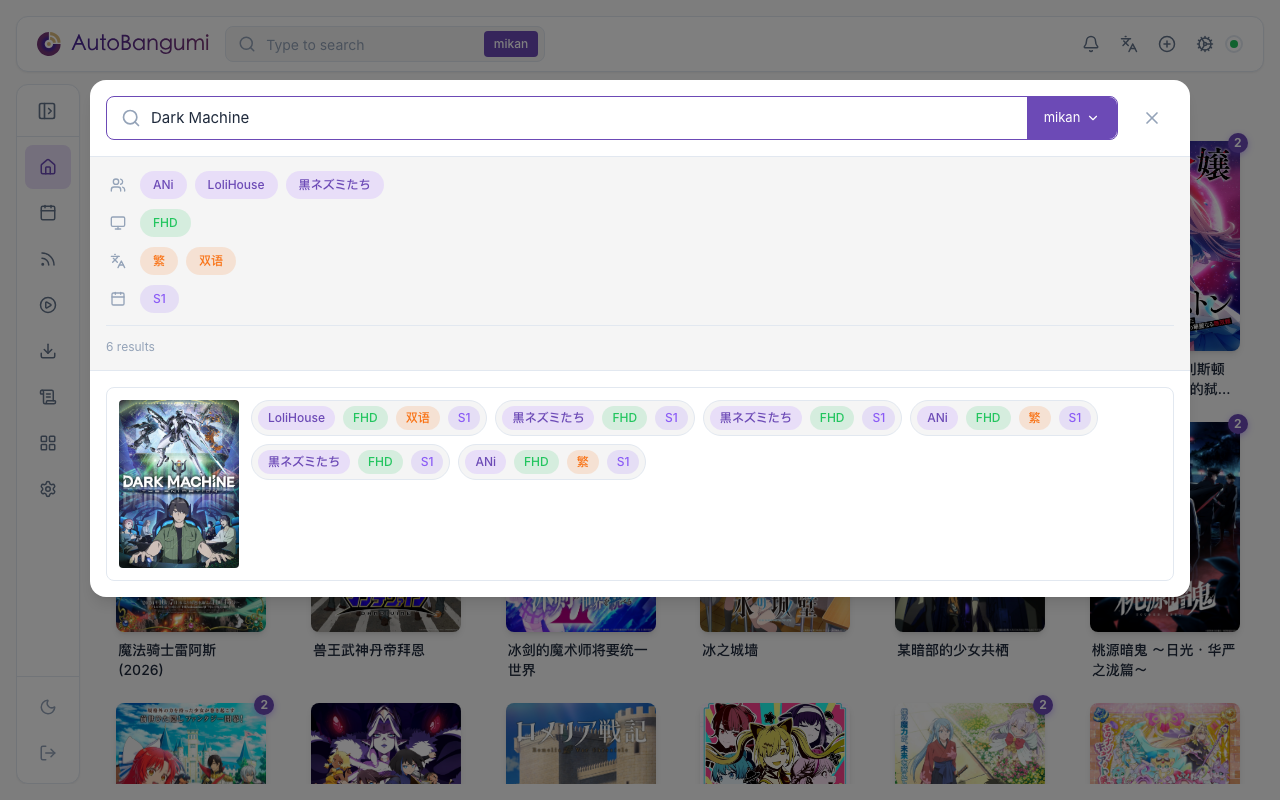Open the RSS feed page in the sidebar
The image size is (1280, 800).
pos(48,259)
